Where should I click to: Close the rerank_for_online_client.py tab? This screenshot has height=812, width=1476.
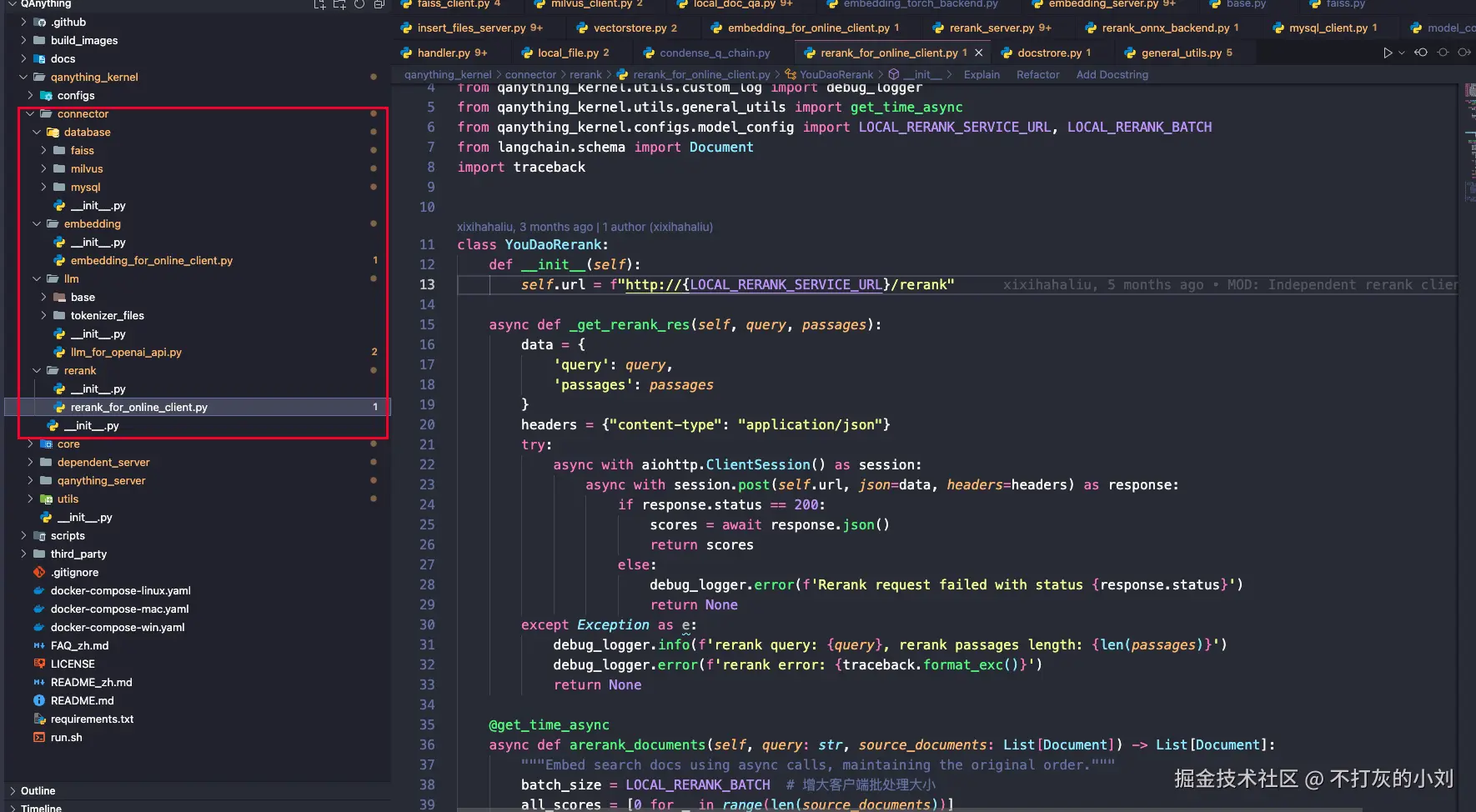[979, 53]
